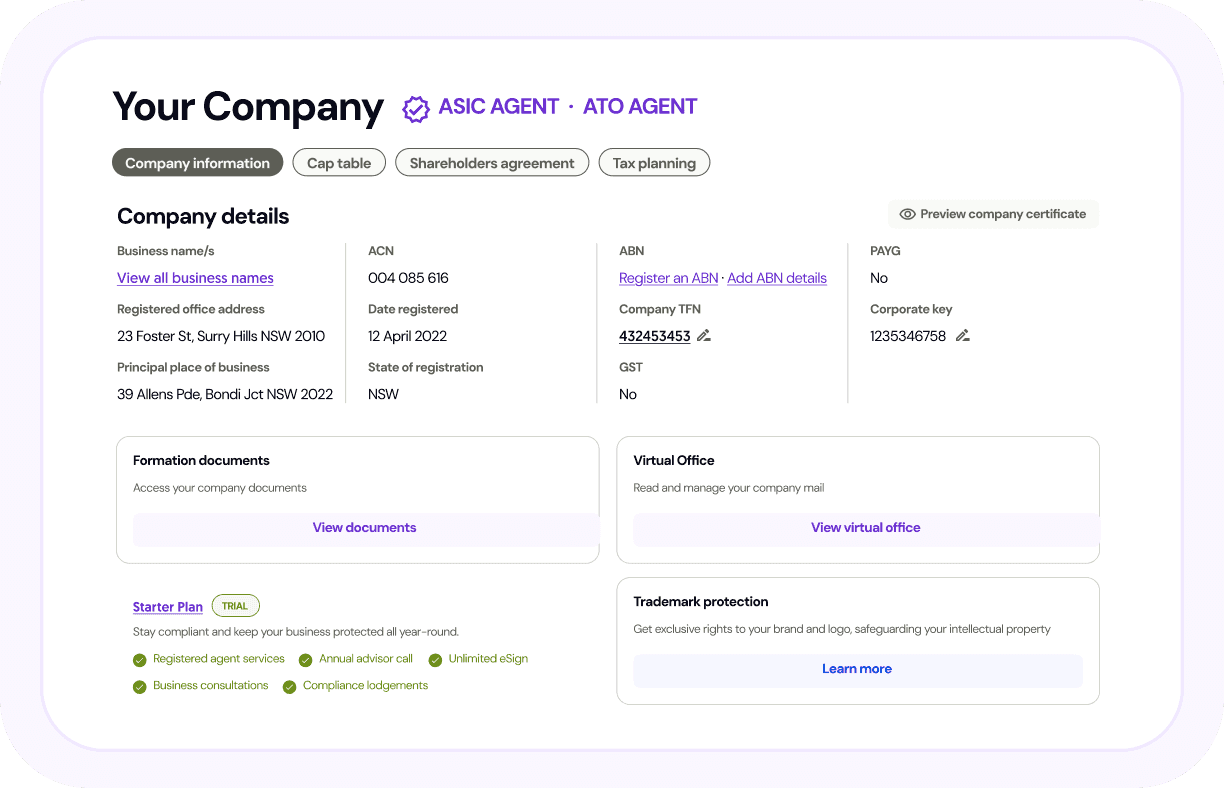Switch to the Cap table tab
The width and height of the screenshot is (1224, 788).
[339, 163]
